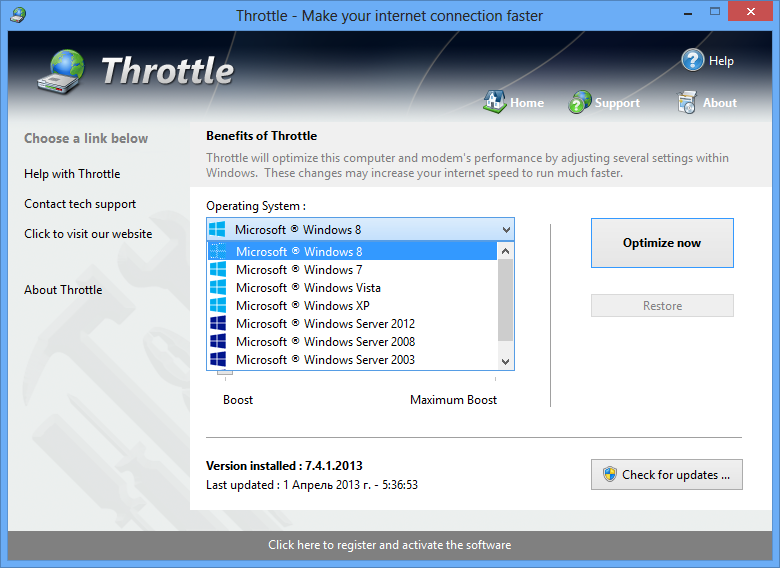
Task: Click the Boost label
Action: [x=238, y=400]
